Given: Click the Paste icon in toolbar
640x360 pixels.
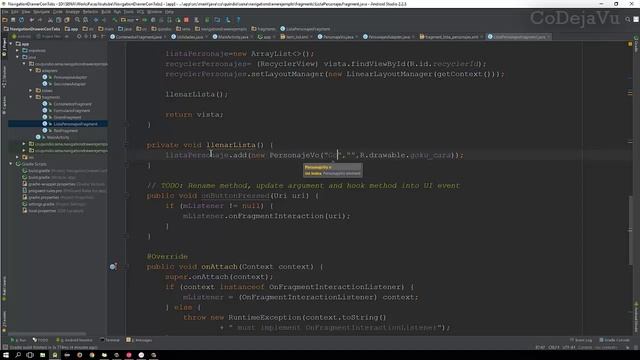Looking at the screenshot, I should (x=67, y=20).
